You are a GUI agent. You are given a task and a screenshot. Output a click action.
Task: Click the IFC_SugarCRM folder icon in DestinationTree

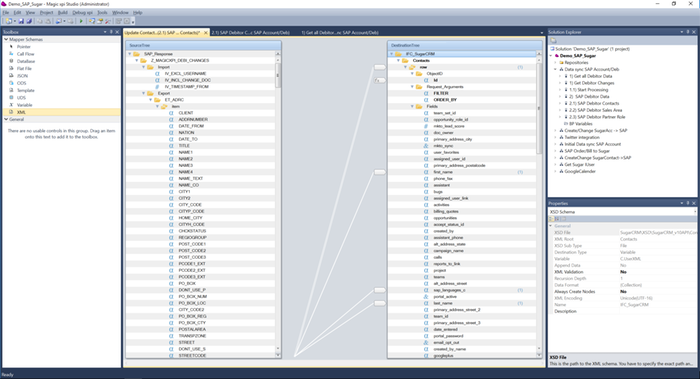pos(398,54)
